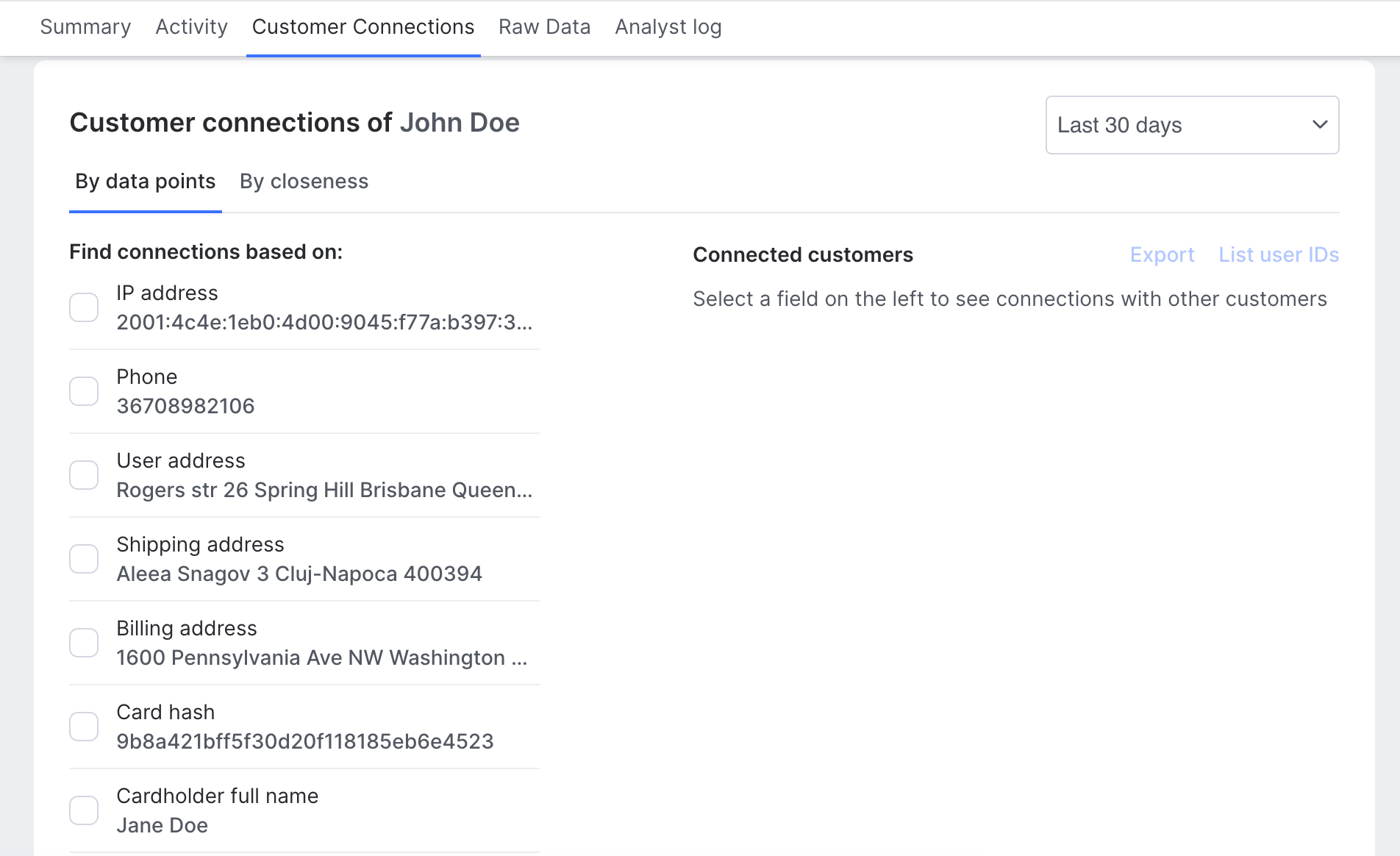1400x856 pixels.
Task: Click the Export link
Action: tap(1162, 254)
